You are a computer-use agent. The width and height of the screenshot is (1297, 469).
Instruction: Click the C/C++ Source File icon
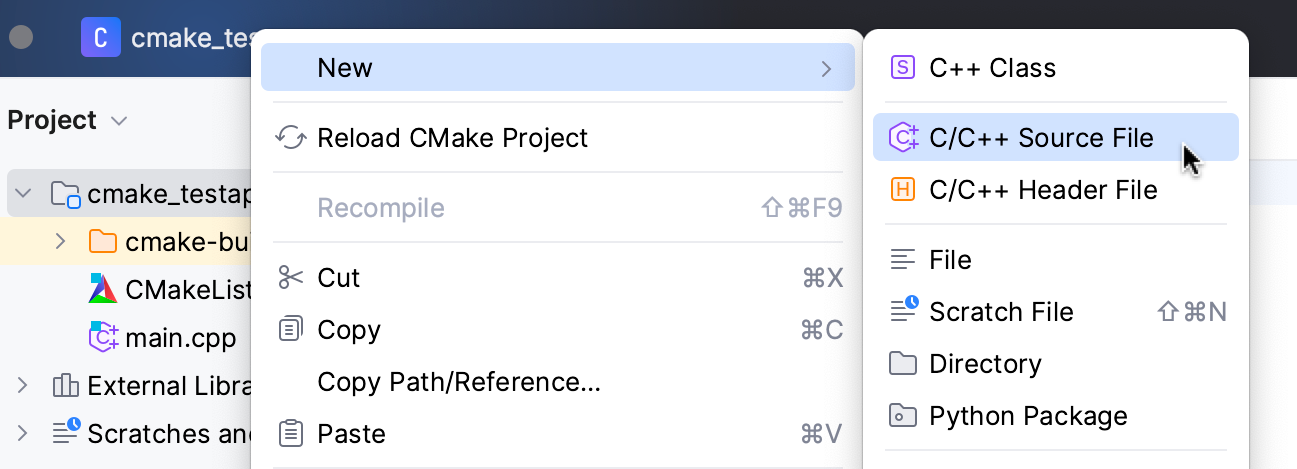tap(903, 138)
